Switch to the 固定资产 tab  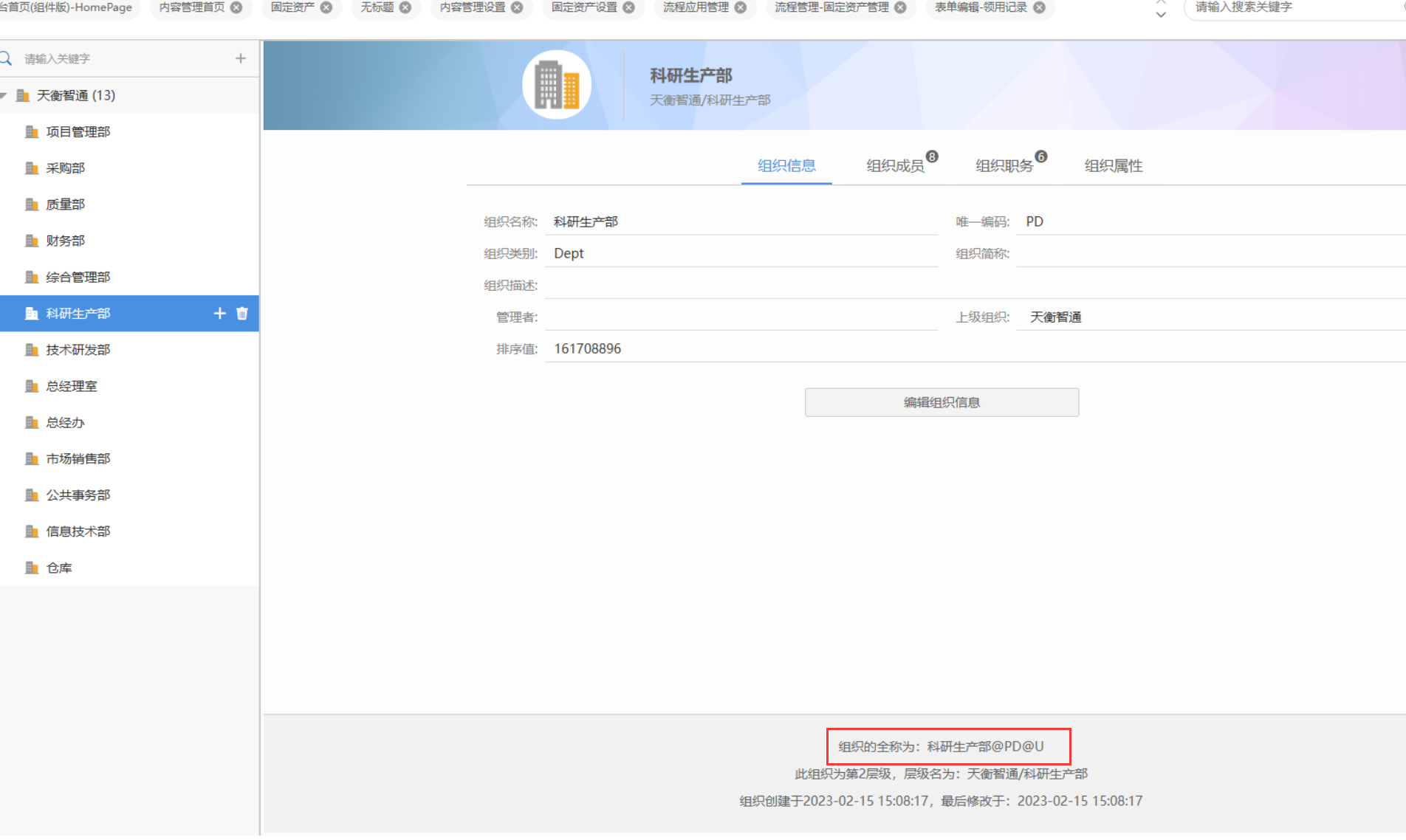(292, 7)
